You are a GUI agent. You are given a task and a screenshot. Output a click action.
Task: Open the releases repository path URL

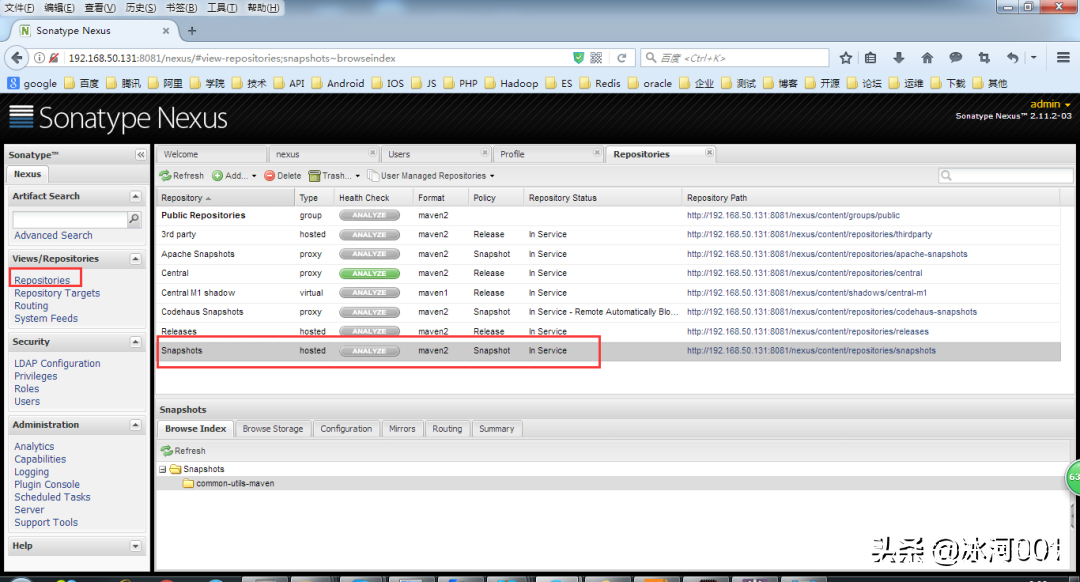[x=808, y=331]
